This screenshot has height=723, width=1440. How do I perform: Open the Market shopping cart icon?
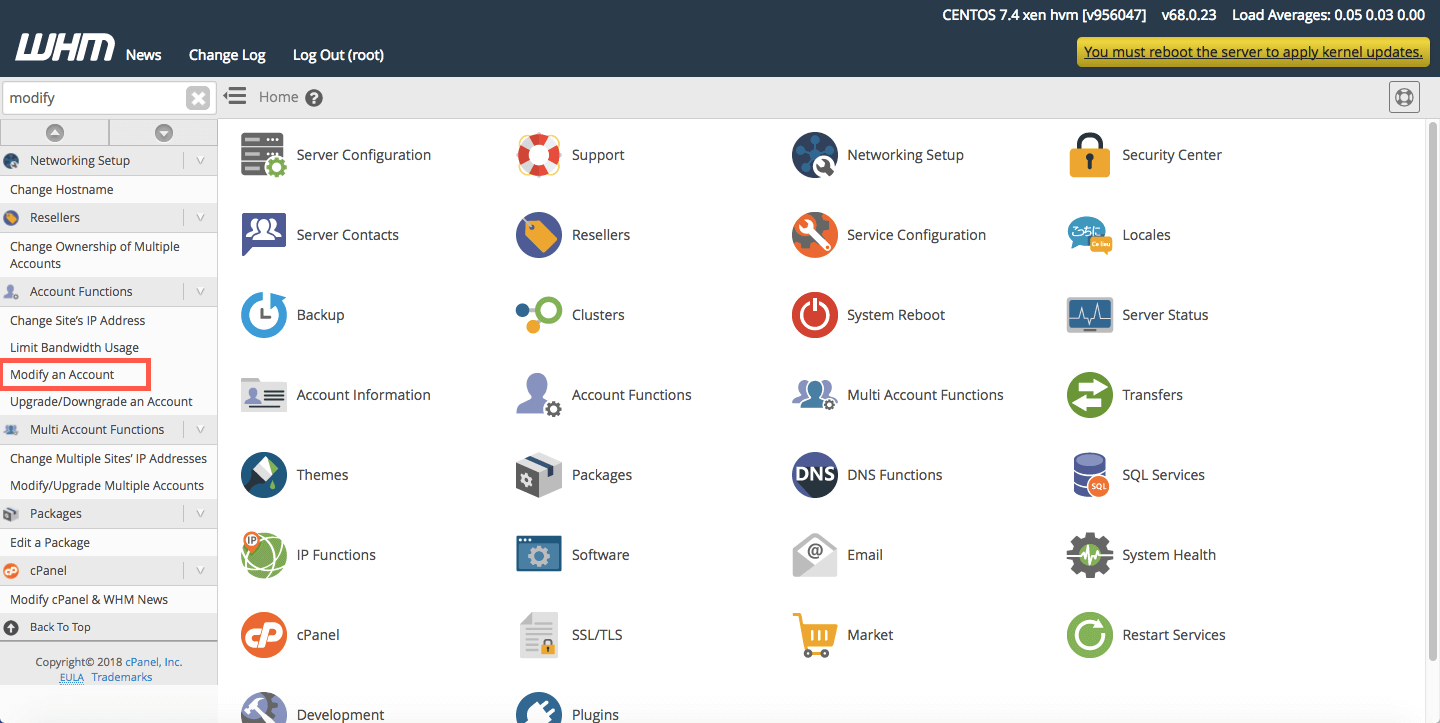coord(815,635)
